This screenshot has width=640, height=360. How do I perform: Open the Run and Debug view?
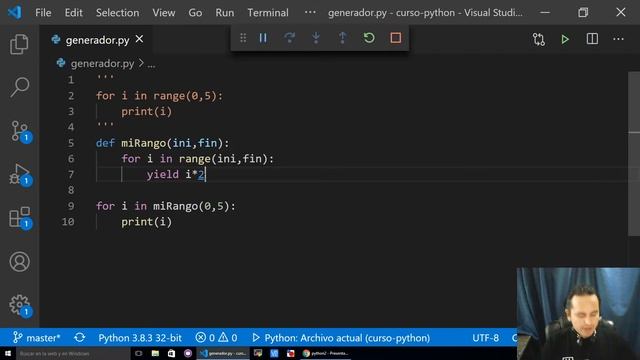point(19,174)
